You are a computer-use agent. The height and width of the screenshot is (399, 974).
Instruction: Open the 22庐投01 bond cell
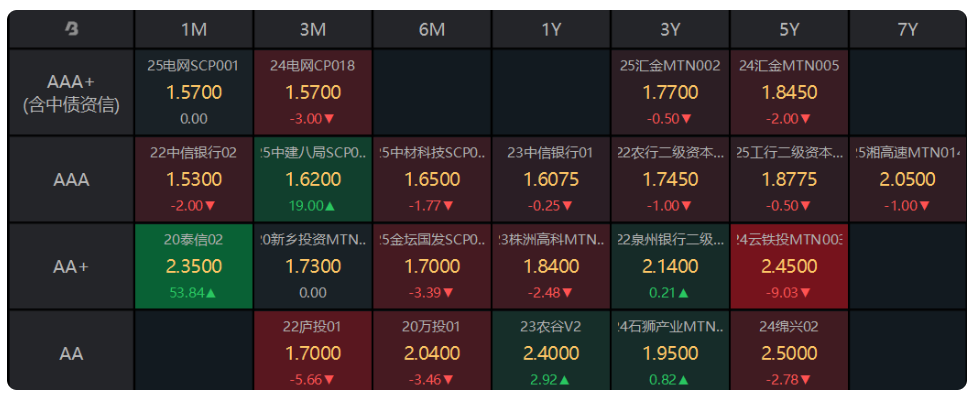[x=313, y=351]
